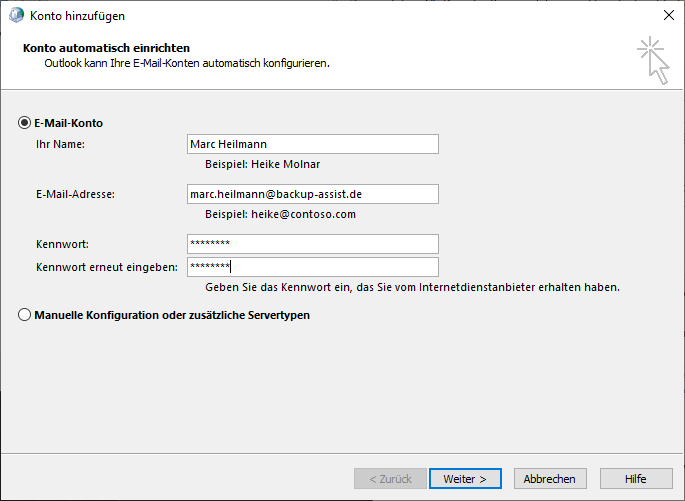
Task: Click the Kennwort password field
Action: click(312, 244)
